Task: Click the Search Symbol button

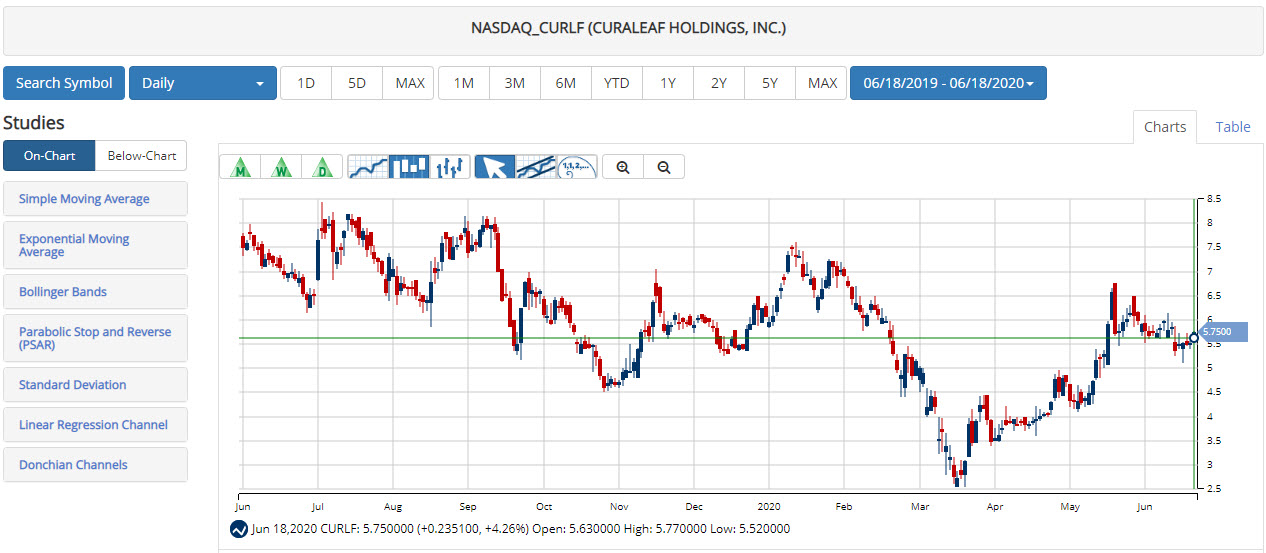Action: 64,83
